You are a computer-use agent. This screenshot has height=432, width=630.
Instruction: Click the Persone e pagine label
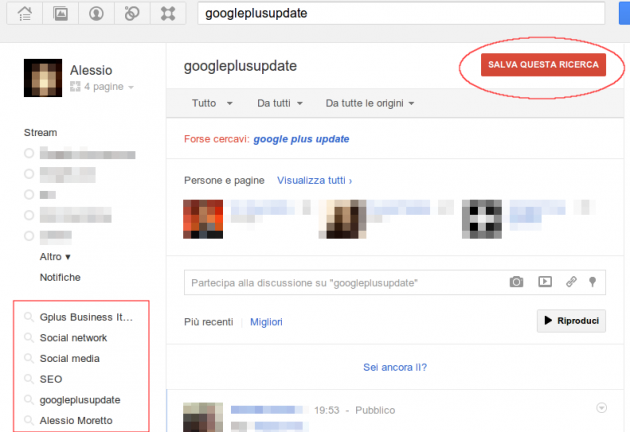224,180
